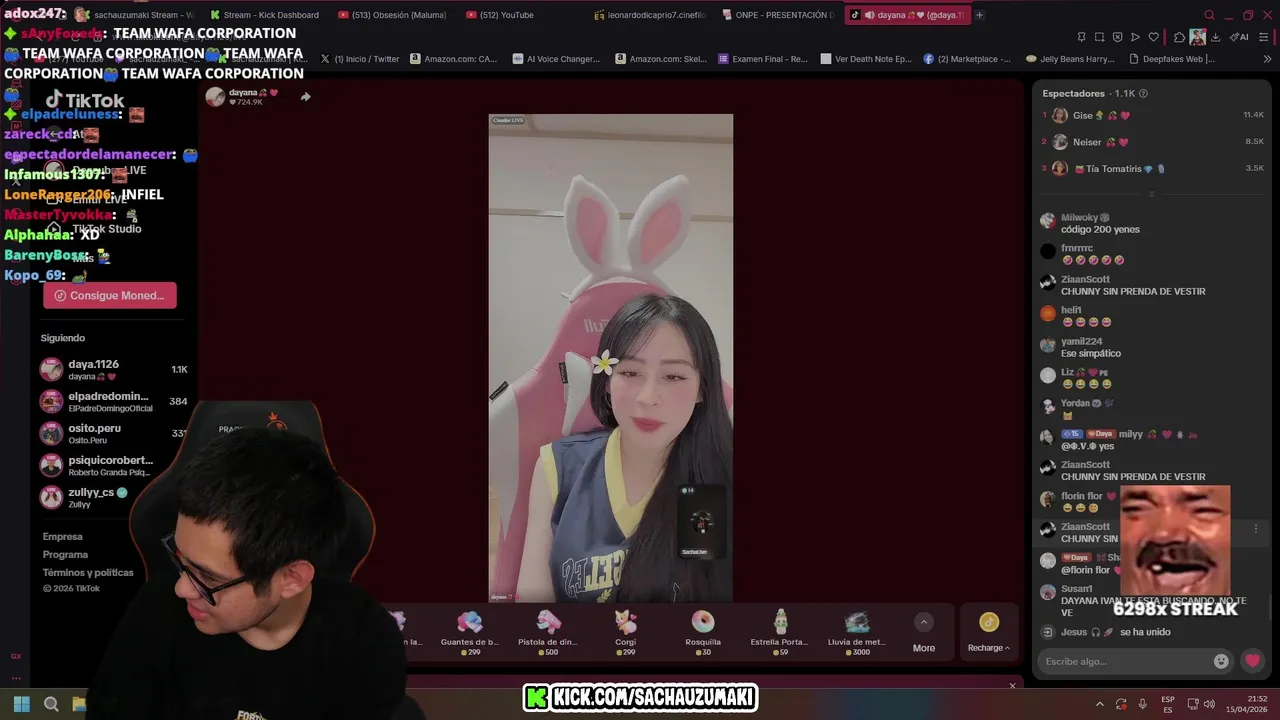Share dayana's live stream via arrow icon
This screenshot has height=720, width=1280.
point(305,97)
